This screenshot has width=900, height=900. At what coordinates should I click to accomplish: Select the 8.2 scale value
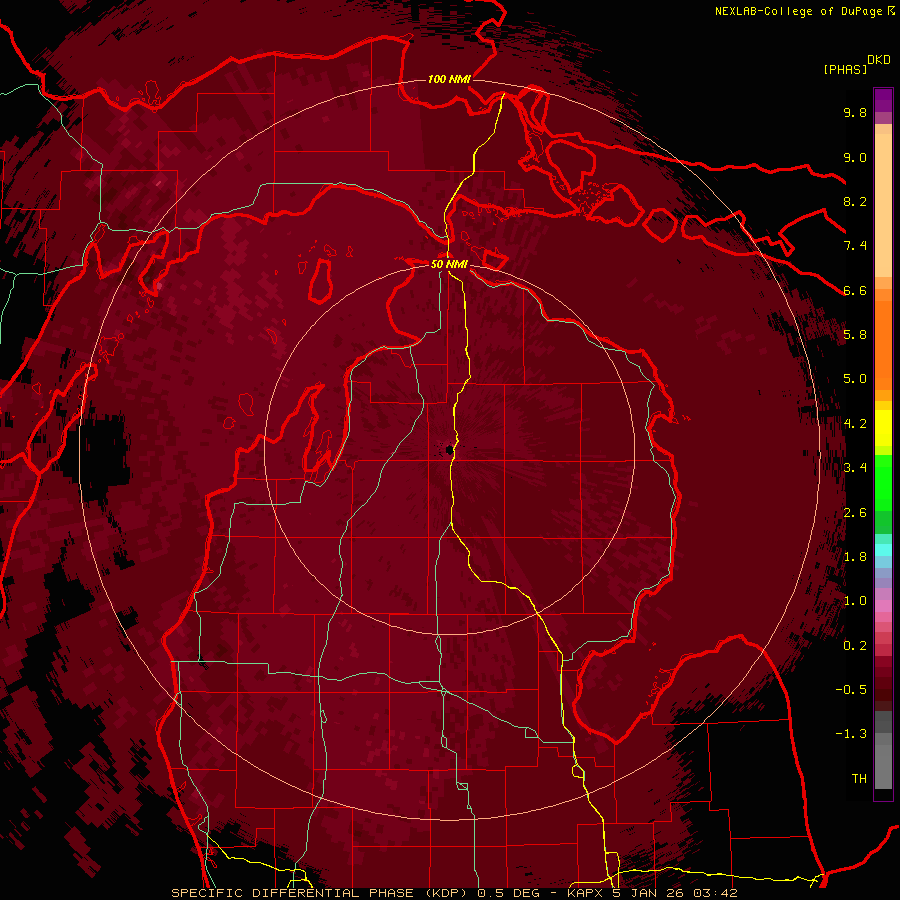click(x=855, y=201)
